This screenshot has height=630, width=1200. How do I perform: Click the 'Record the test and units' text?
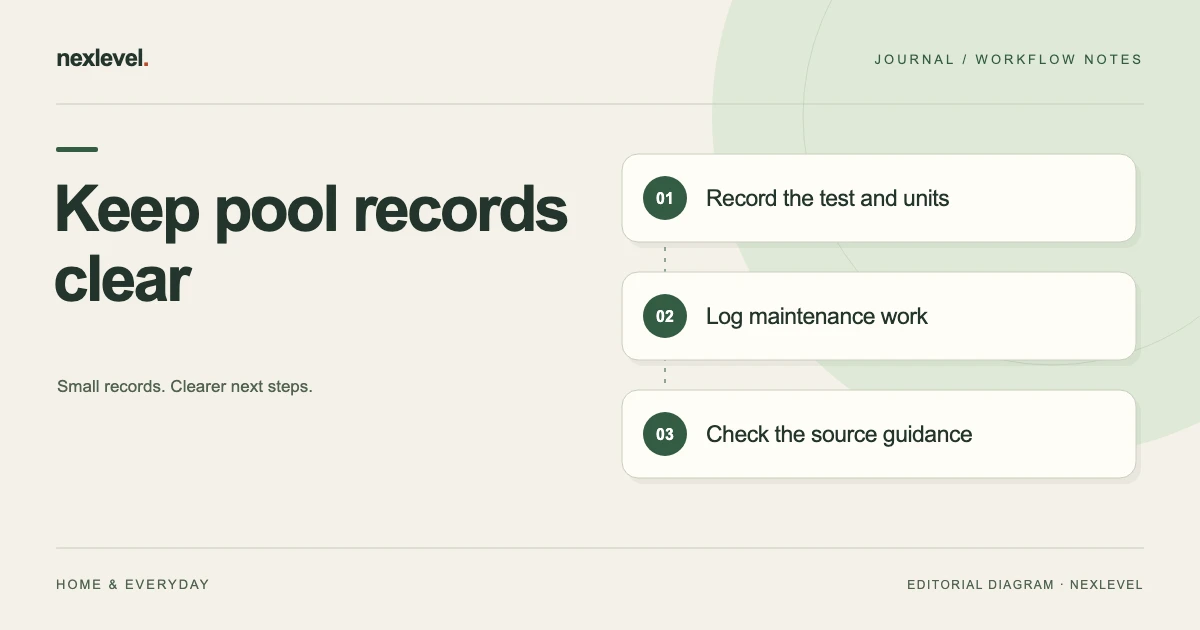[x=827, y=198]
